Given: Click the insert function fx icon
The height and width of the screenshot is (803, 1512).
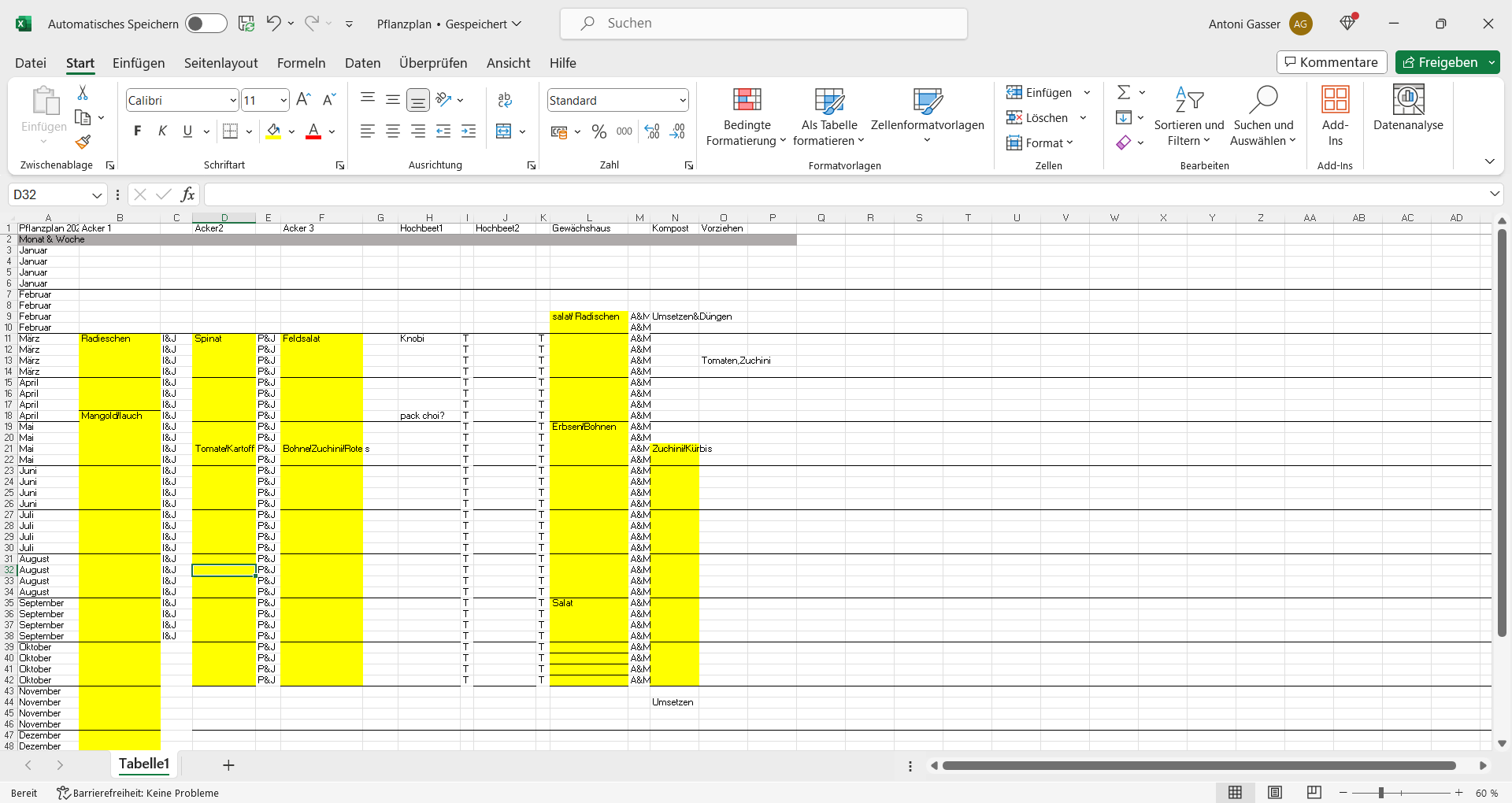Looking at the screenshot, I should pyautogui.click(x=187, y=194).
